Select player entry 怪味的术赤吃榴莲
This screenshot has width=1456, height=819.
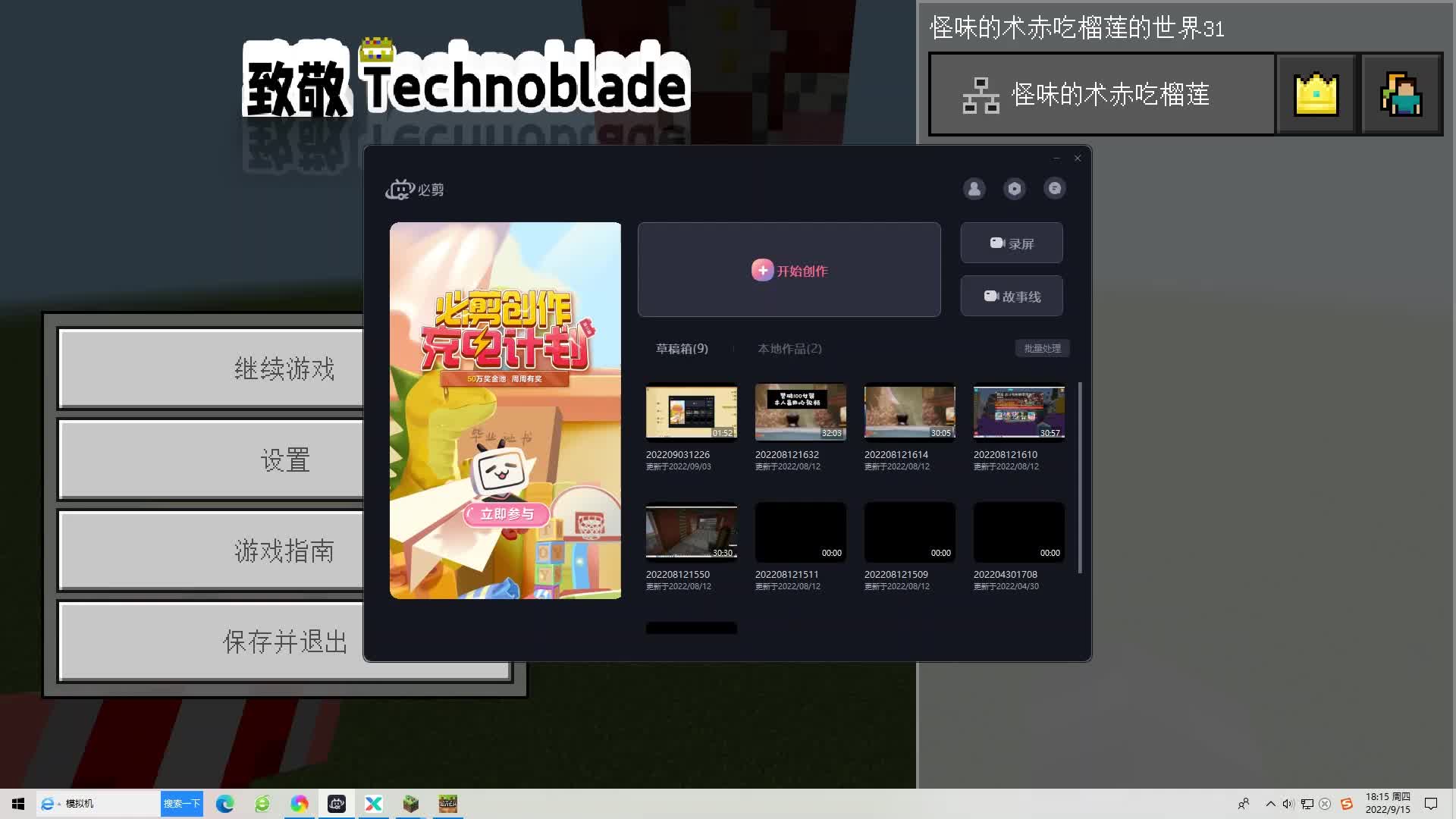pyautogui.click(x=1102, y=94)
